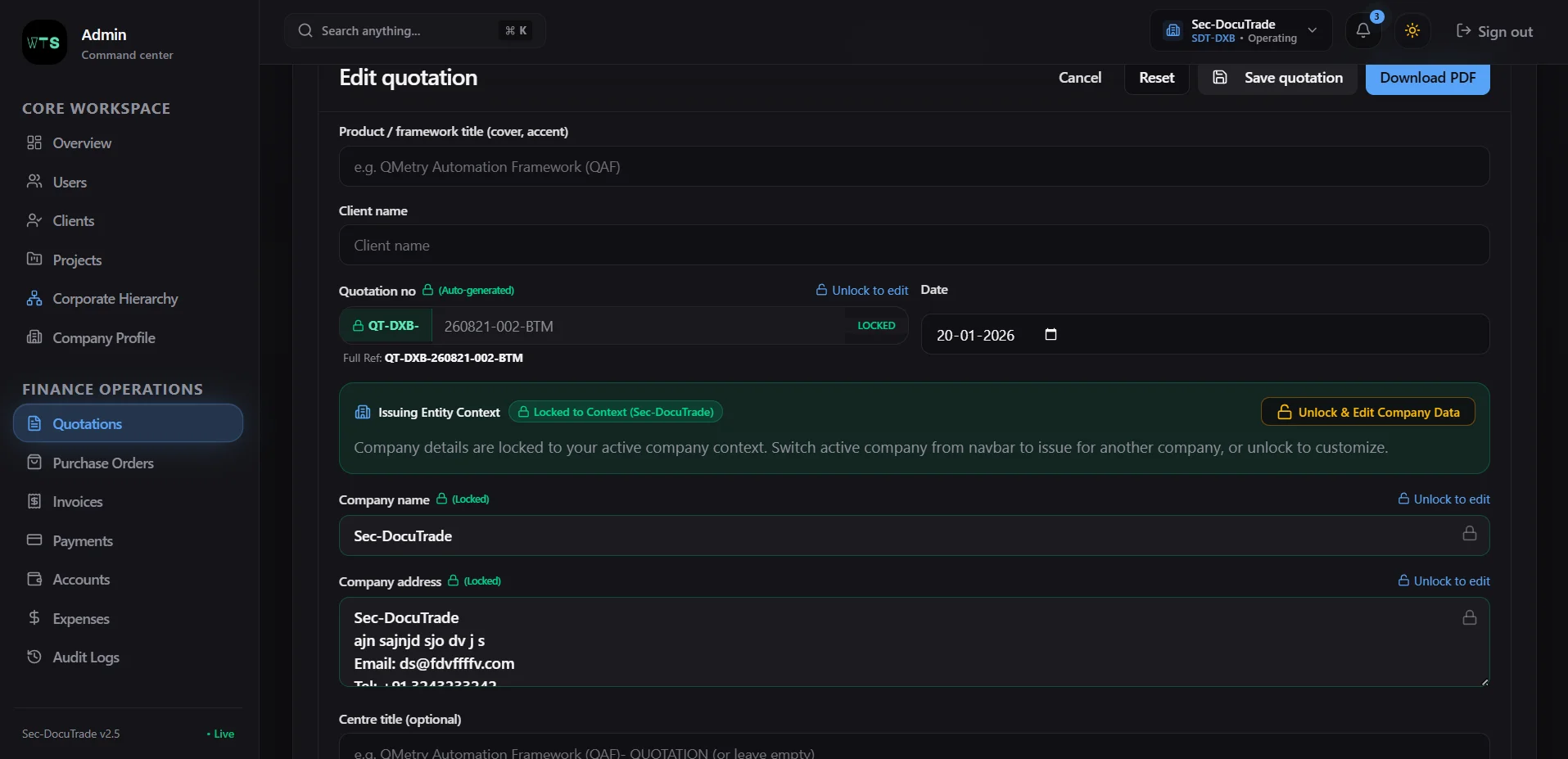Open the date picker calendar icon
The image size is (1568, 759).
[1051, 334]
